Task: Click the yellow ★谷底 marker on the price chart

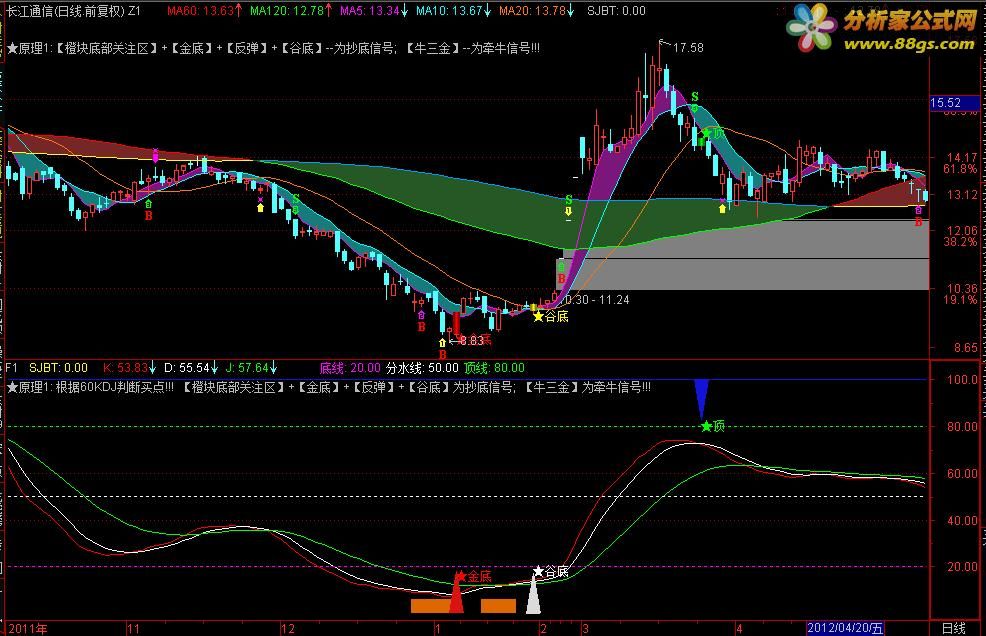Action: coord(551,316)
